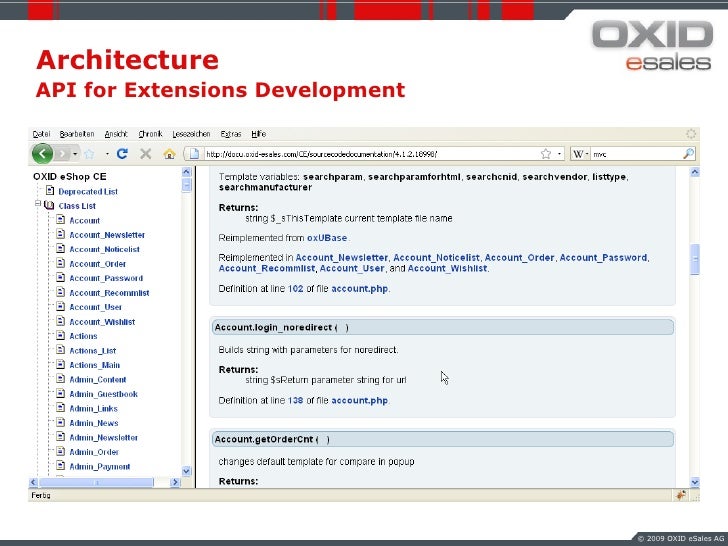Follow the Account_Password link in Reimplemented in
Viewport: 728px width, 546px height.
click(x=604, y=258)
